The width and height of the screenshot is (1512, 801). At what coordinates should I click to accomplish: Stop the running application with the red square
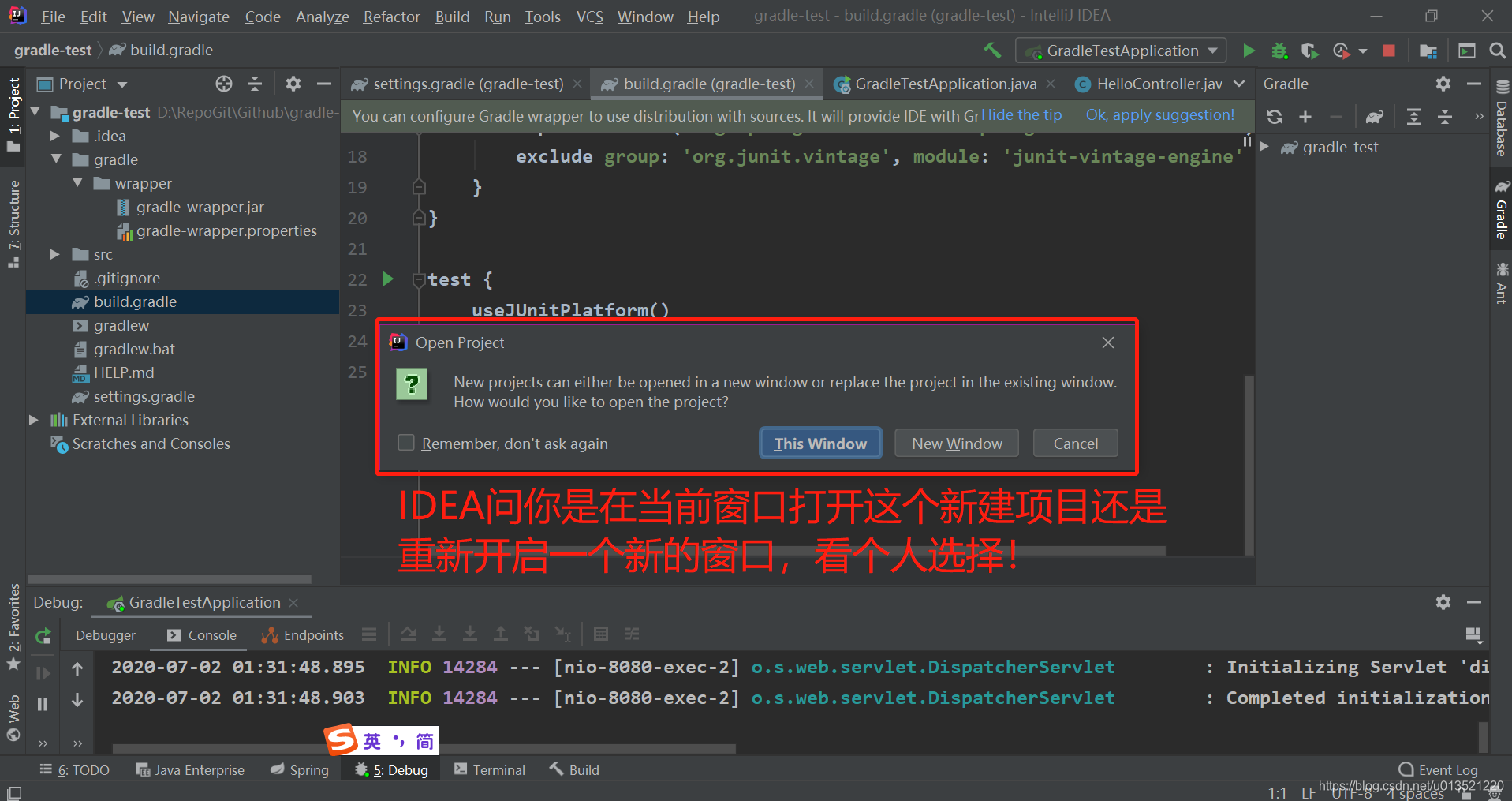coord(1389,51)
